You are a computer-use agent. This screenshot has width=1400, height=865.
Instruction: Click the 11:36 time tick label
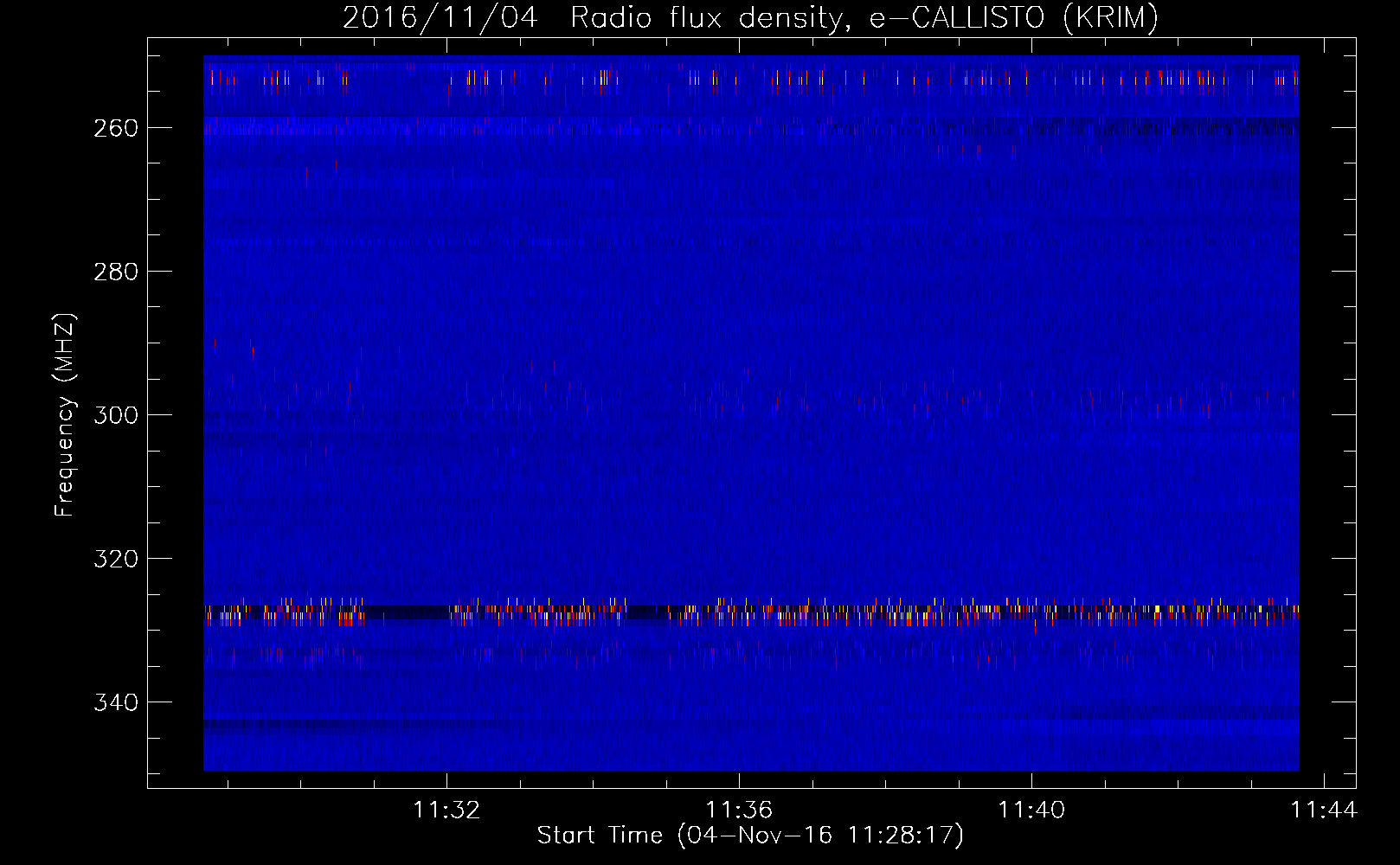point(739,810)
